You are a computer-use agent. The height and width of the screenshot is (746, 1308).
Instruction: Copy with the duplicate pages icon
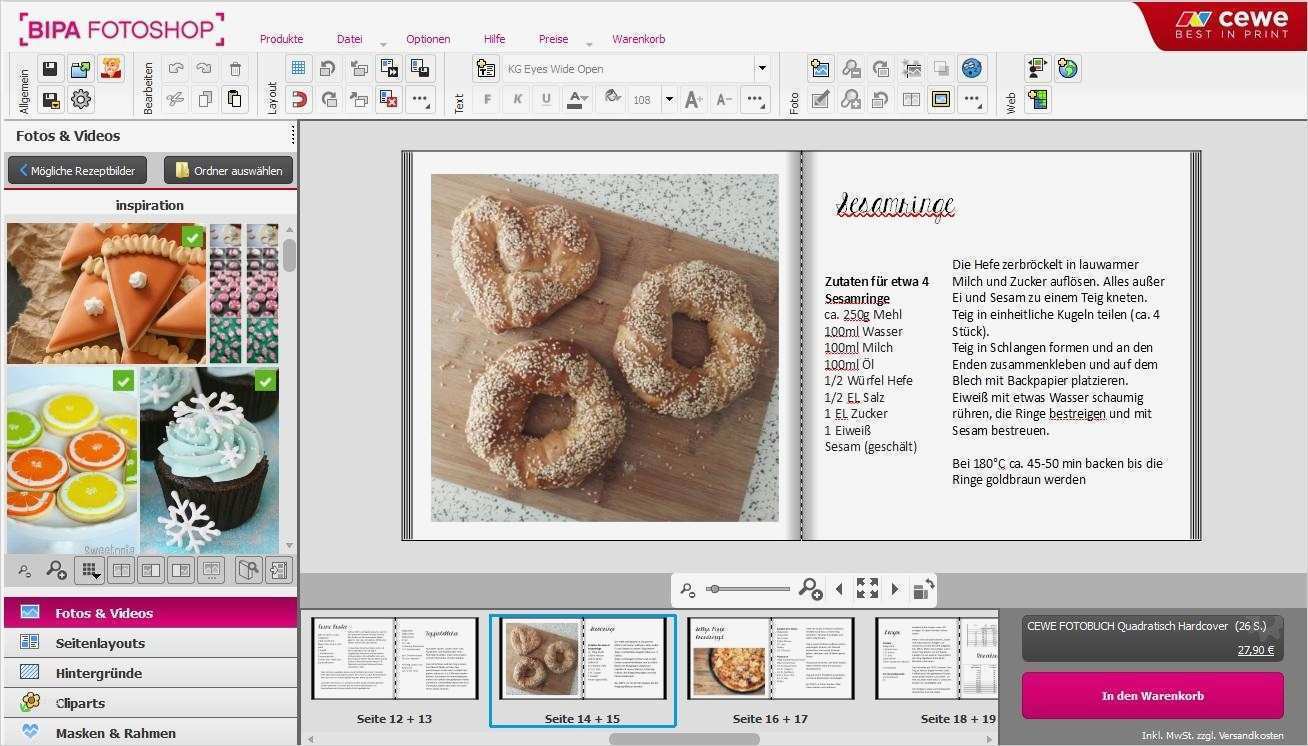pos(204,99)
